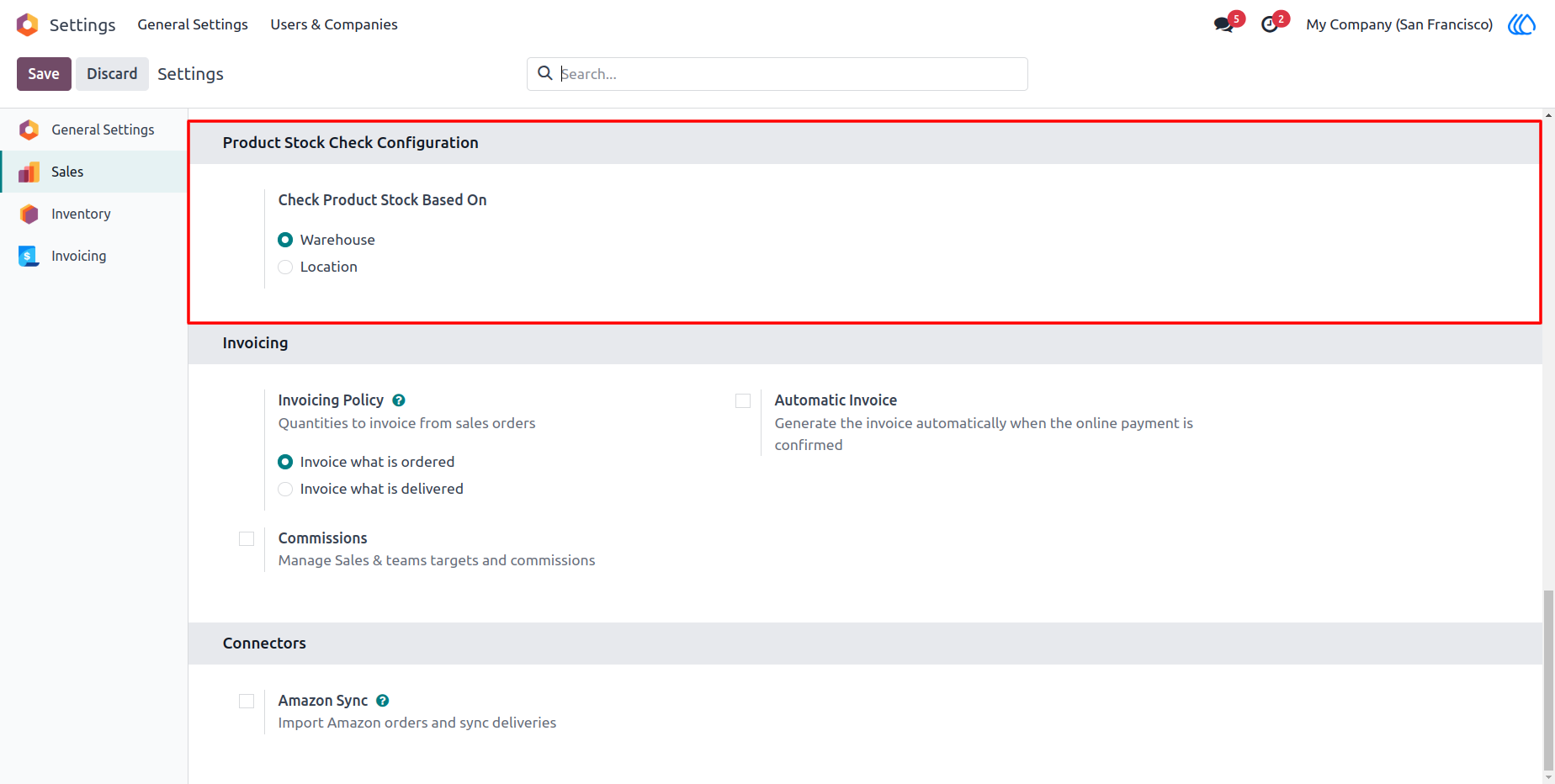Select Invoice what is delivered

click(x=285, y=489)
